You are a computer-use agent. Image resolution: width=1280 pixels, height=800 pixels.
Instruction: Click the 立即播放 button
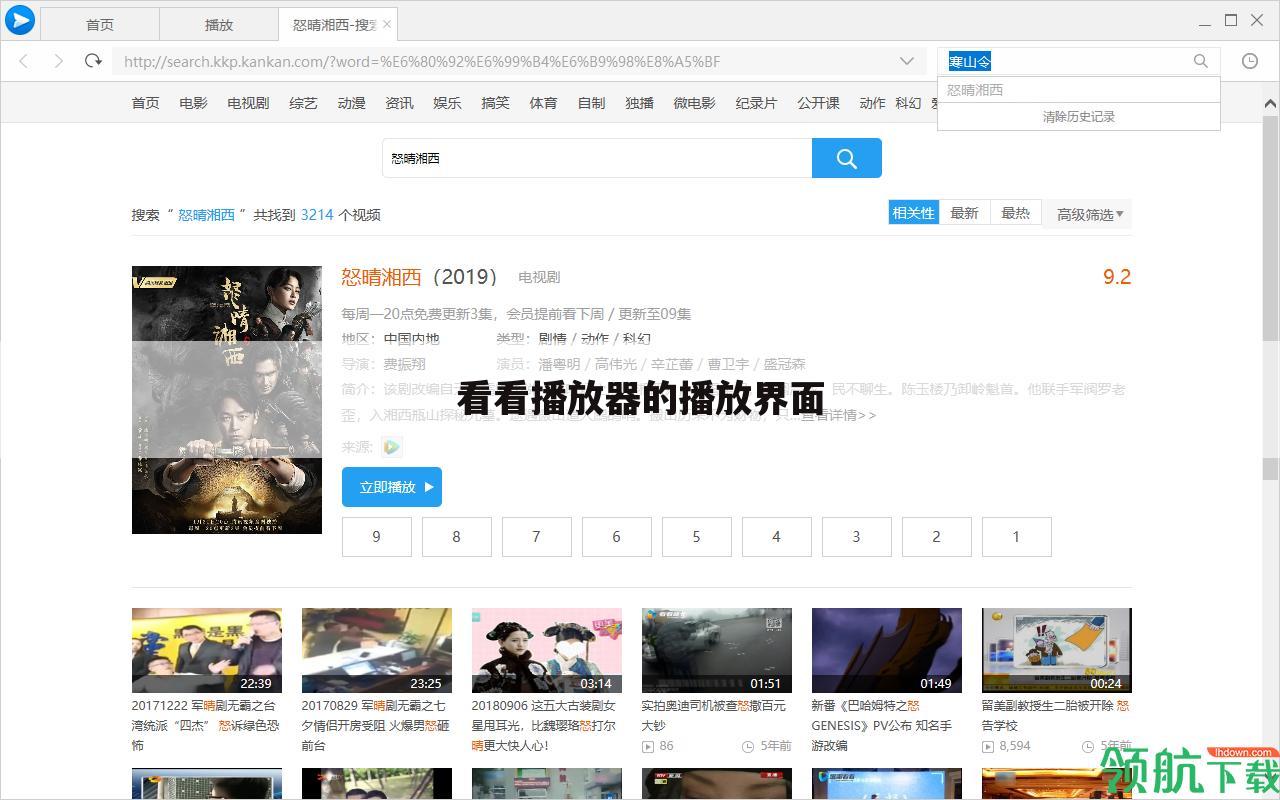[392, 487]
